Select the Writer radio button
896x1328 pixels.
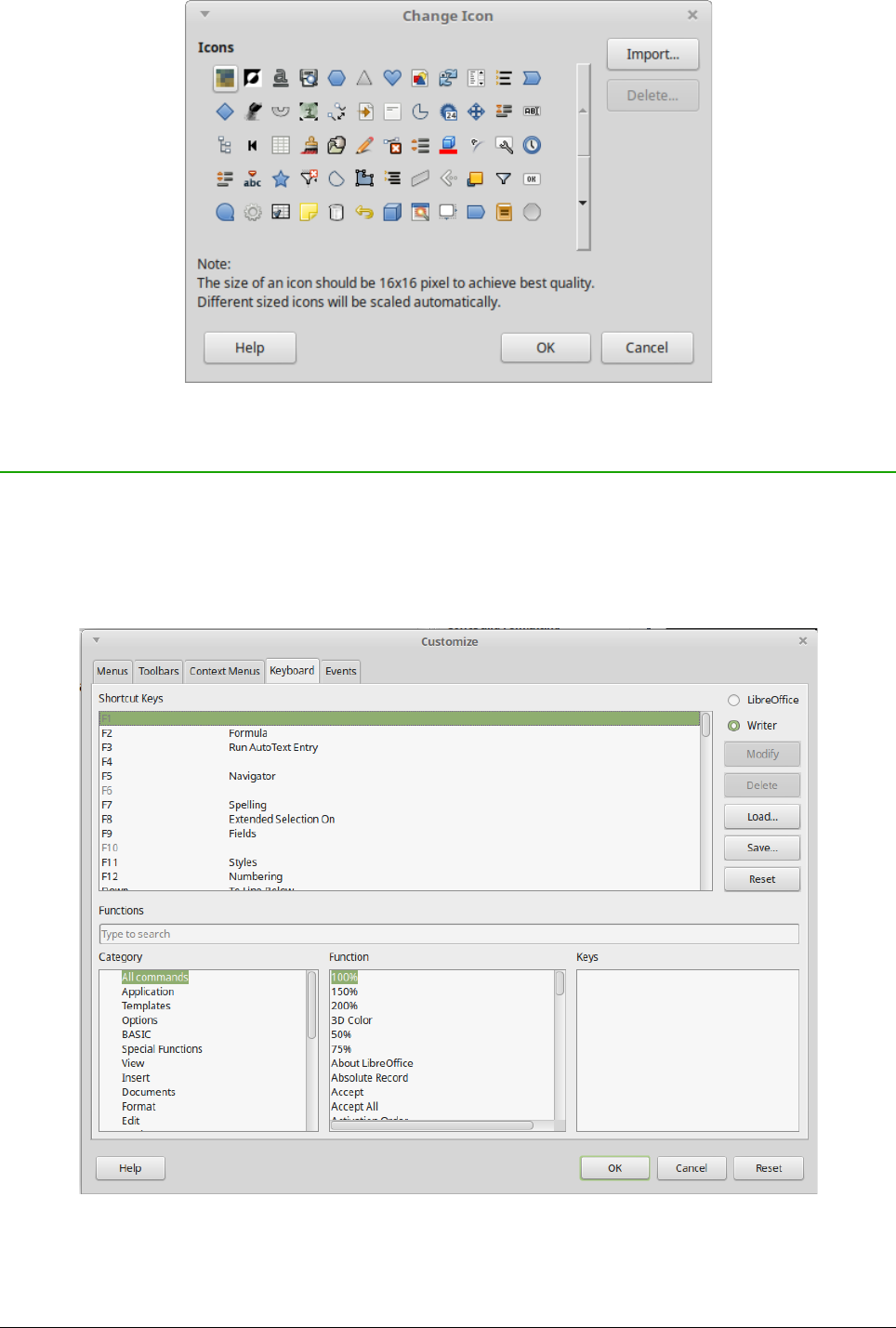734,726
